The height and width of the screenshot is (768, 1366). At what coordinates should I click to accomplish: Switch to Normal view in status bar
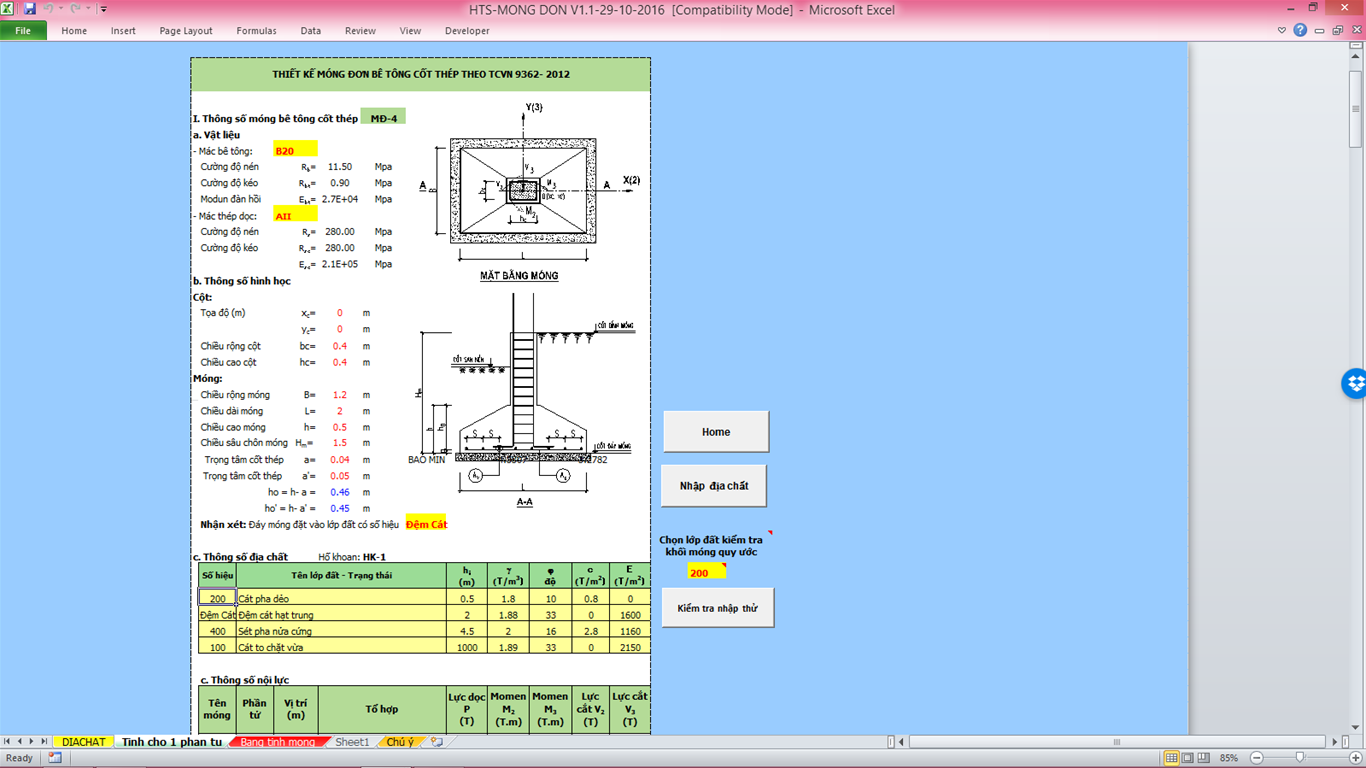click(x=1171, y=758)
